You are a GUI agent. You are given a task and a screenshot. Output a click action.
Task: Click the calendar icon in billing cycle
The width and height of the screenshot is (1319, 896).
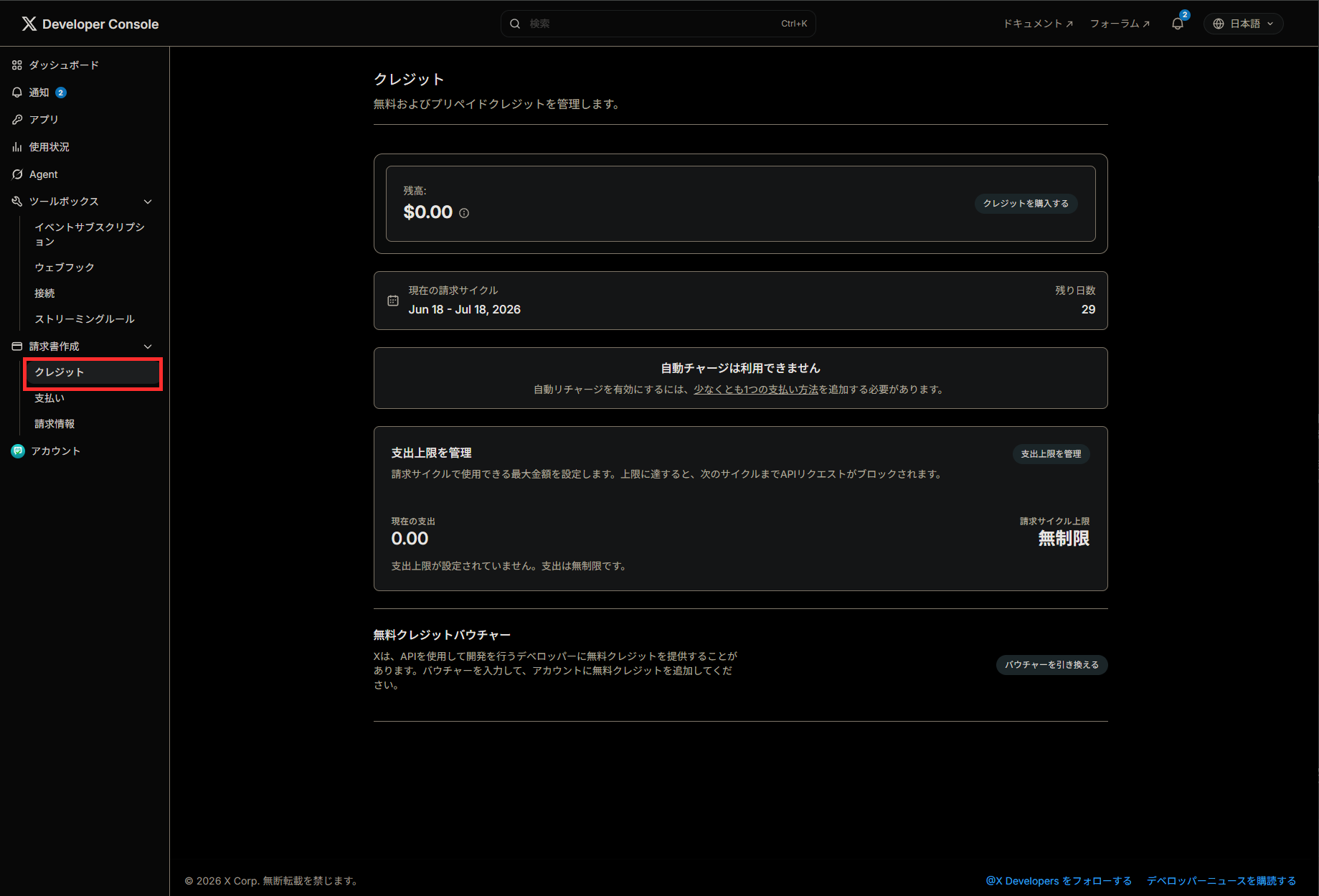393,301
